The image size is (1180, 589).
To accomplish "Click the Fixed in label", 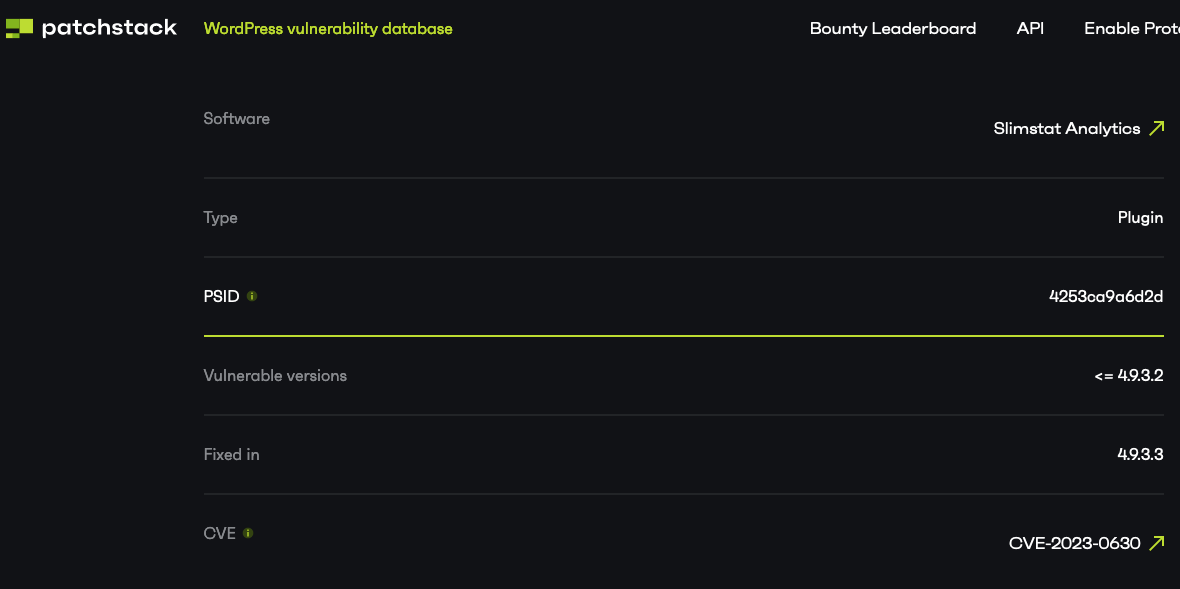I will [x=231, y=454].
